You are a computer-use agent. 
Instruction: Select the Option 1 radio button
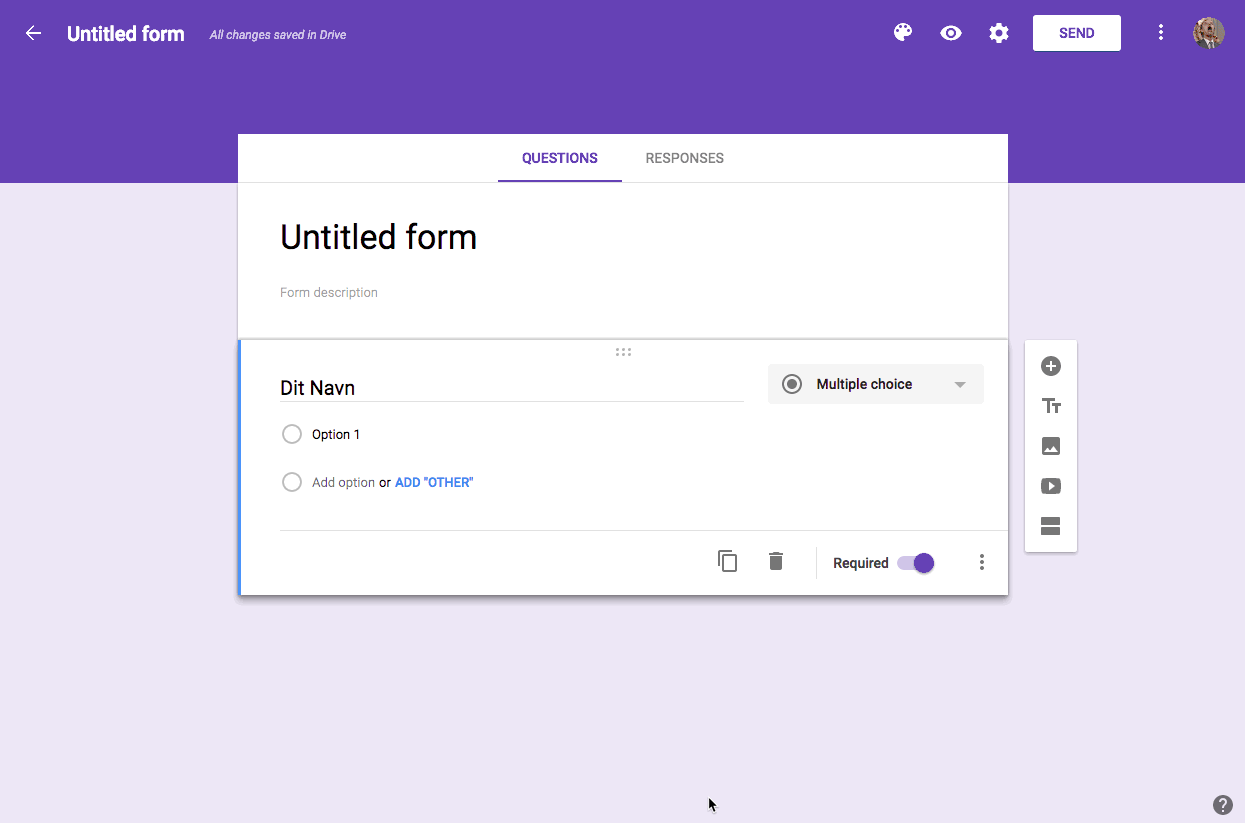click(x=292, y=434)
